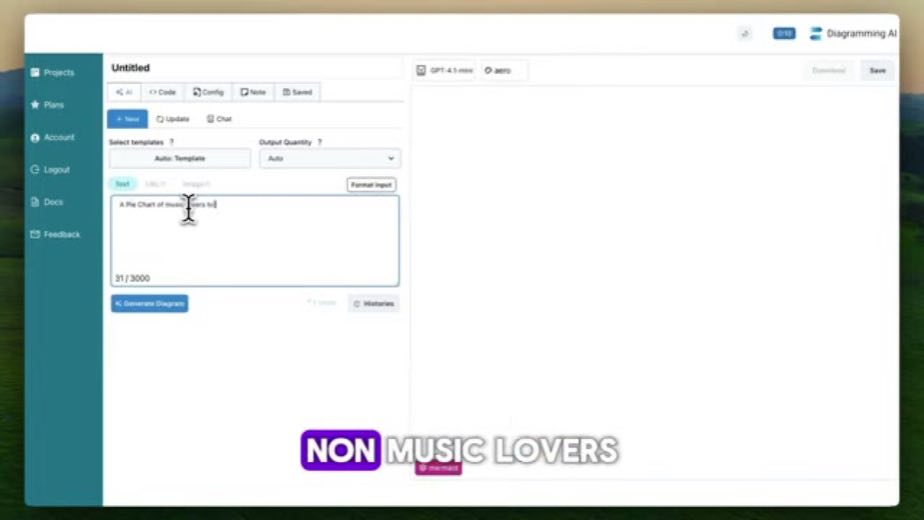The width and height of the screenshot is (924, 520).
Task: Select the GPT-4.1-mini model selector
Action: click(x=446, y=70)
